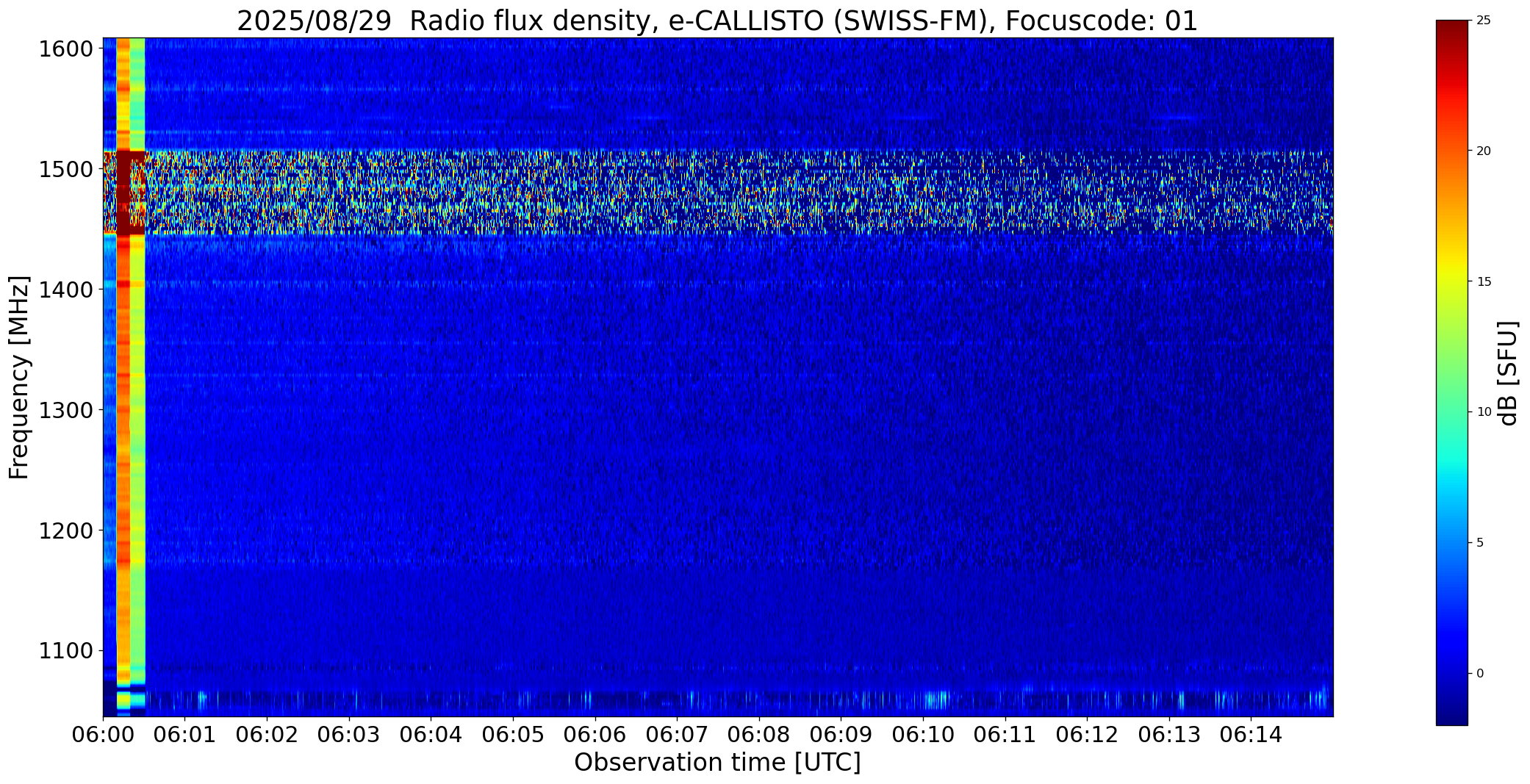Click the colorbar tick label 10
This screenshot has width=1530, height=784.
click(1483, 412)
